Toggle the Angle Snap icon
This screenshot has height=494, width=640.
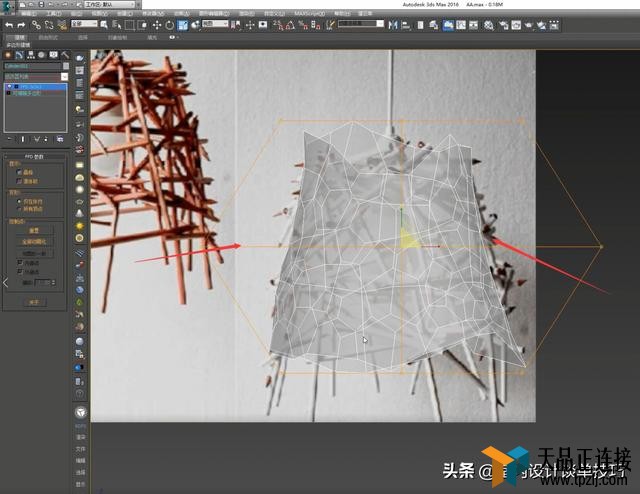click(x=290, y=25)
